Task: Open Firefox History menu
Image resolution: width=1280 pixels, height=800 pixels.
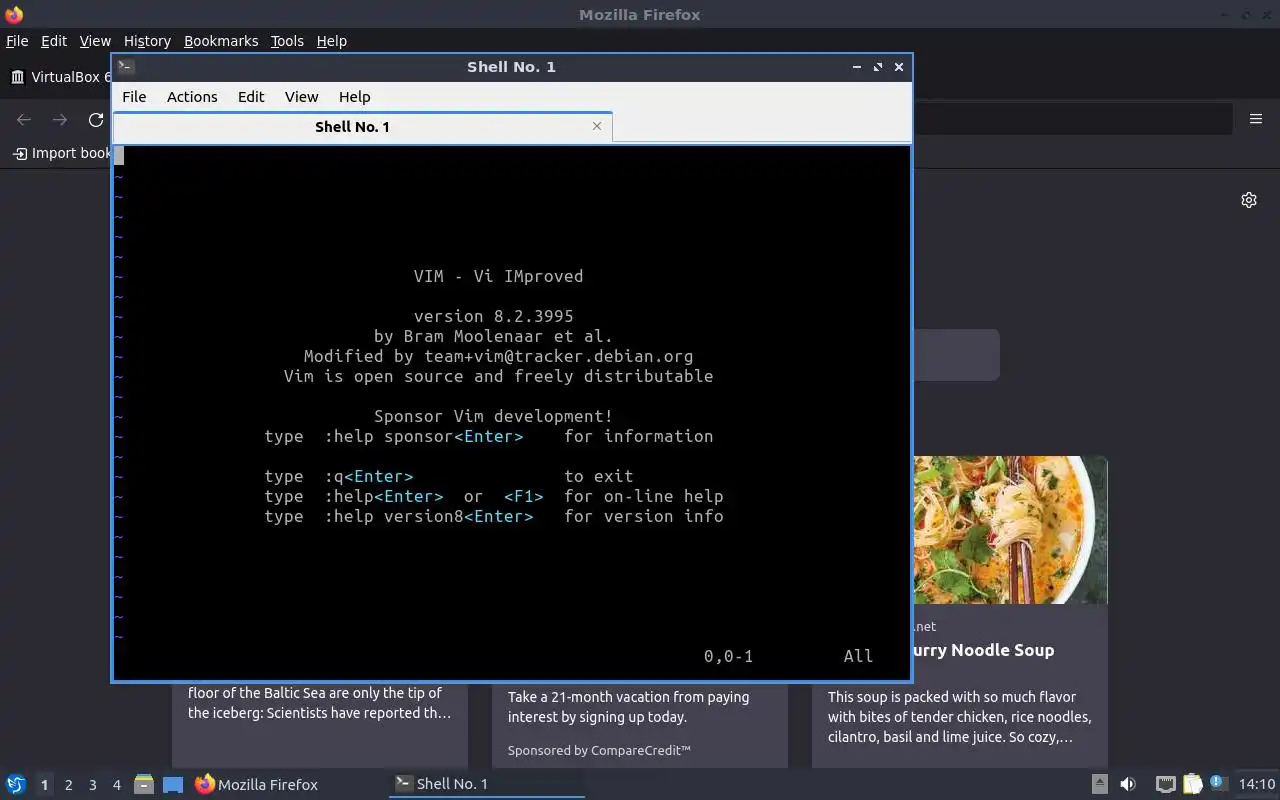Action: point(147,41)
